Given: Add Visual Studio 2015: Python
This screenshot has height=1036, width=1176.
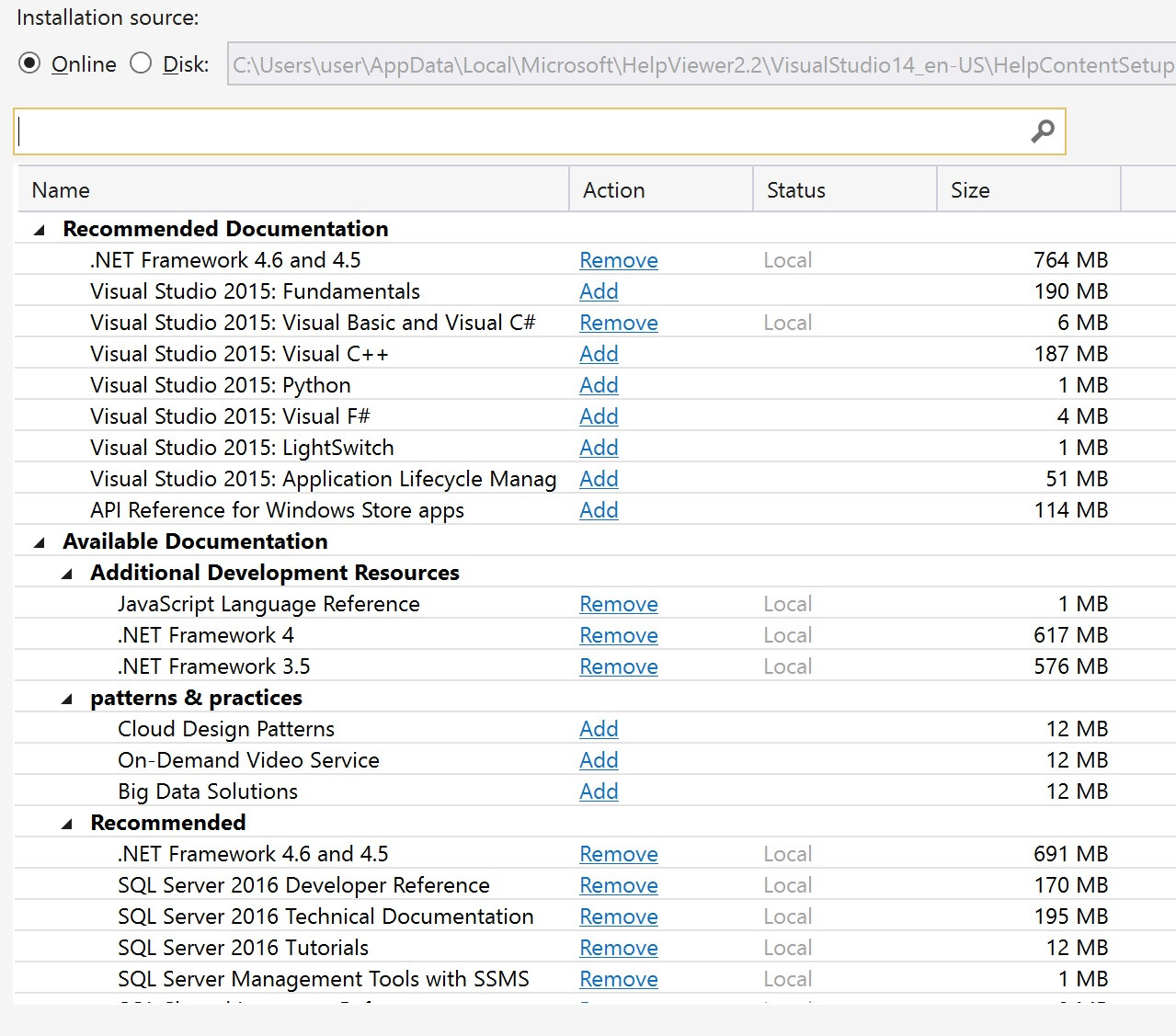Looking at the screenshot, I should (x=599, y=385).
